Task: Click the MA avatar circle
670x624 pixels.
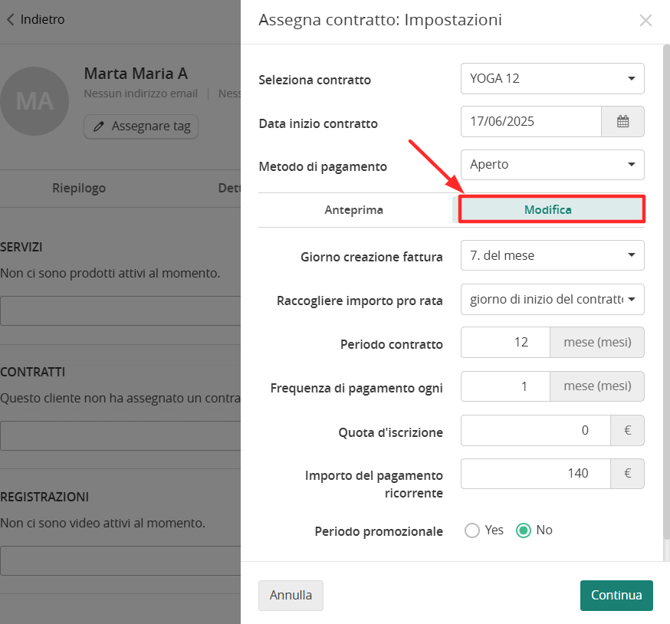Action: click(x=35, y=101)
